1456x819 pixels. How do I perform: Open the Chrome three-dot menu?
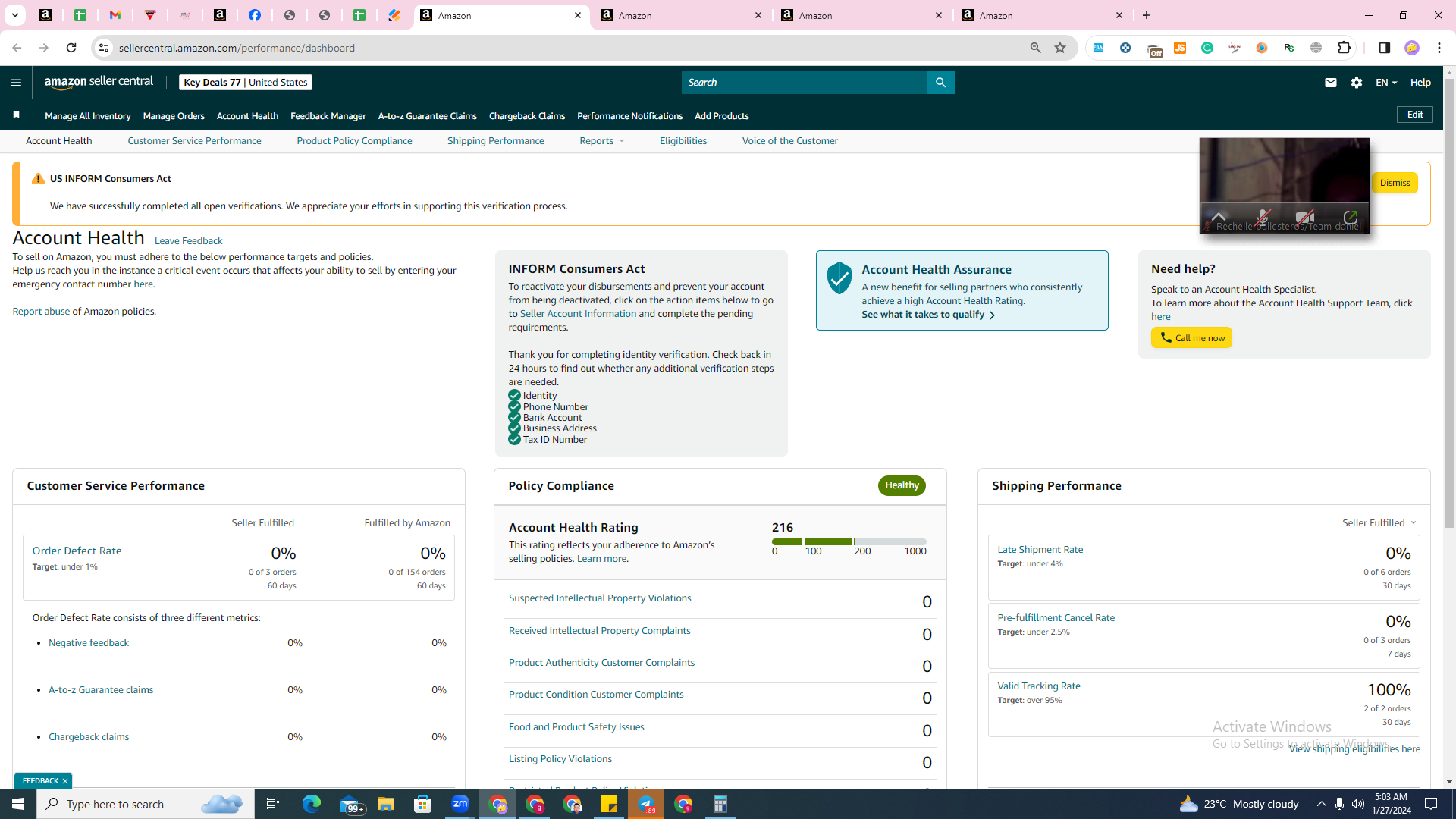click(1439, 48)
